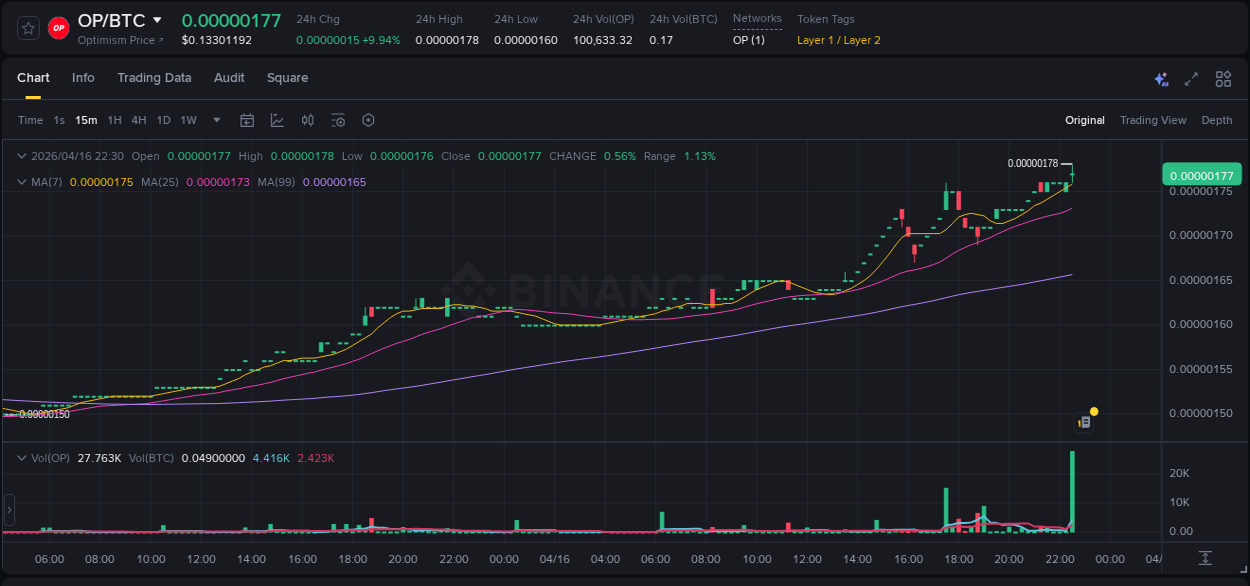The image size is (1250, 586).
Task: Click the tallest green volume bar at 22:30
Action: click(1072, 490)
